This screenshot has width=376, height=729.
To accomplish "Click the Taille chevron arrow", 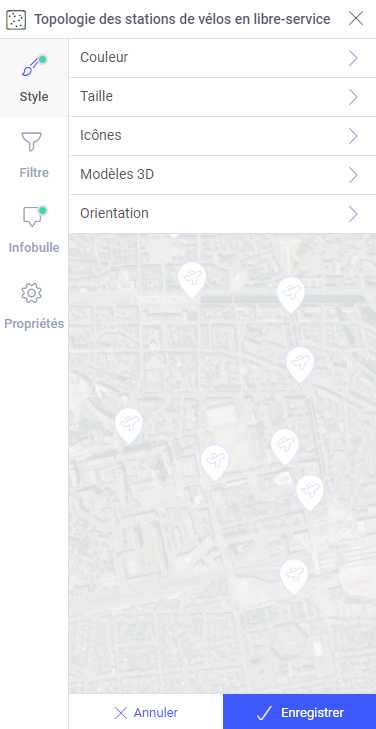I will coord(353,97).
